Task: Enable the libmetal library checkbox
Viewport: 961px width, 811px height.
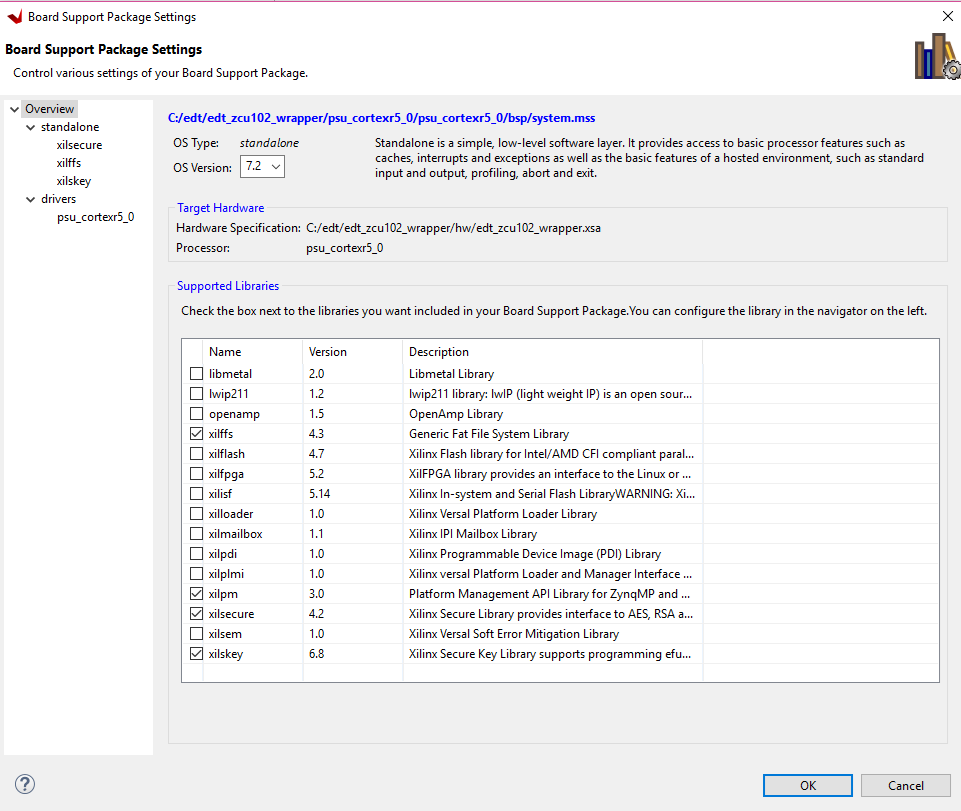Action: [x=196, y=374]
